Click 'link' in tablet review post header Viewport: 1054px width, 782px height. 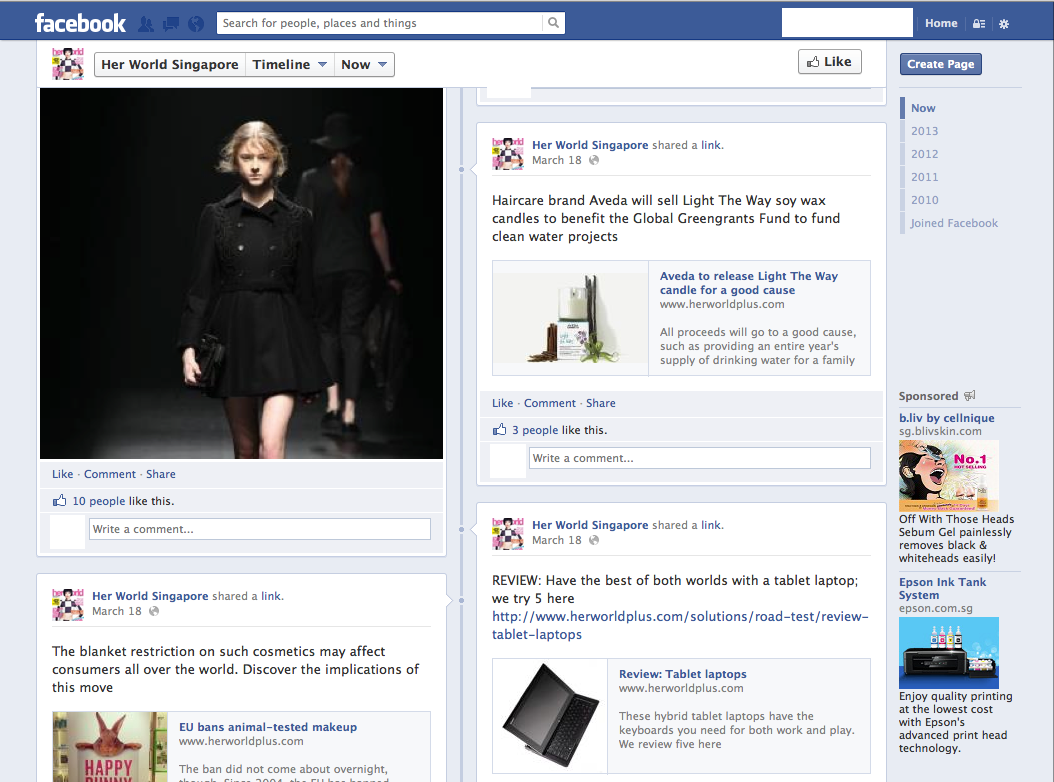(711, 525)
